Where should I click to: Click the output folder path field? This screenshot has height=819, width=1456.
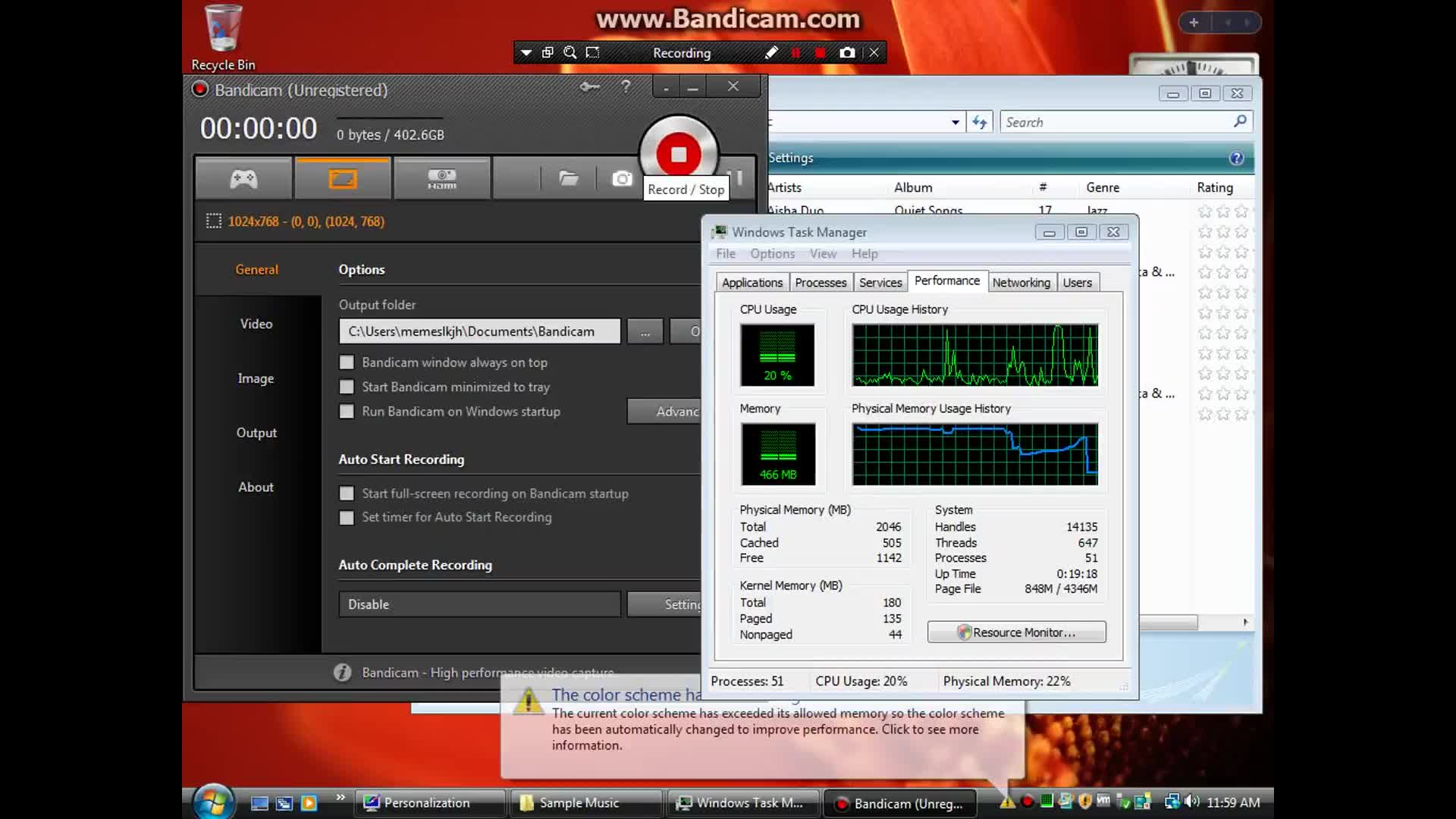479,331
